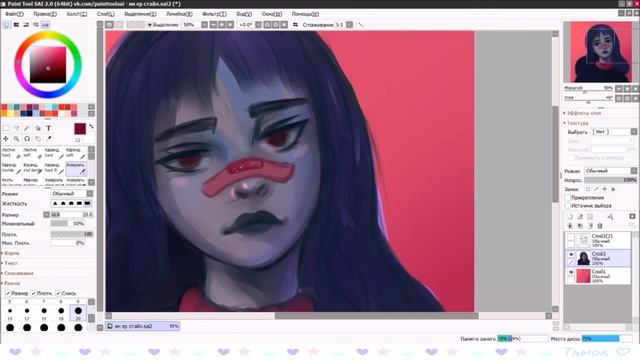Expand the Текст. section in brush settings
The height and width of the screenshot is (360, 640).
10,263
